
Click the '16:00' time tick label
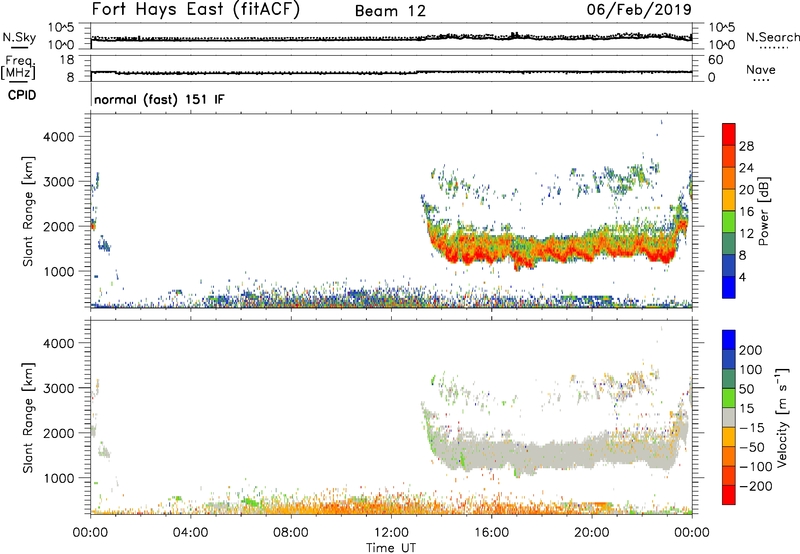[491, 533]
